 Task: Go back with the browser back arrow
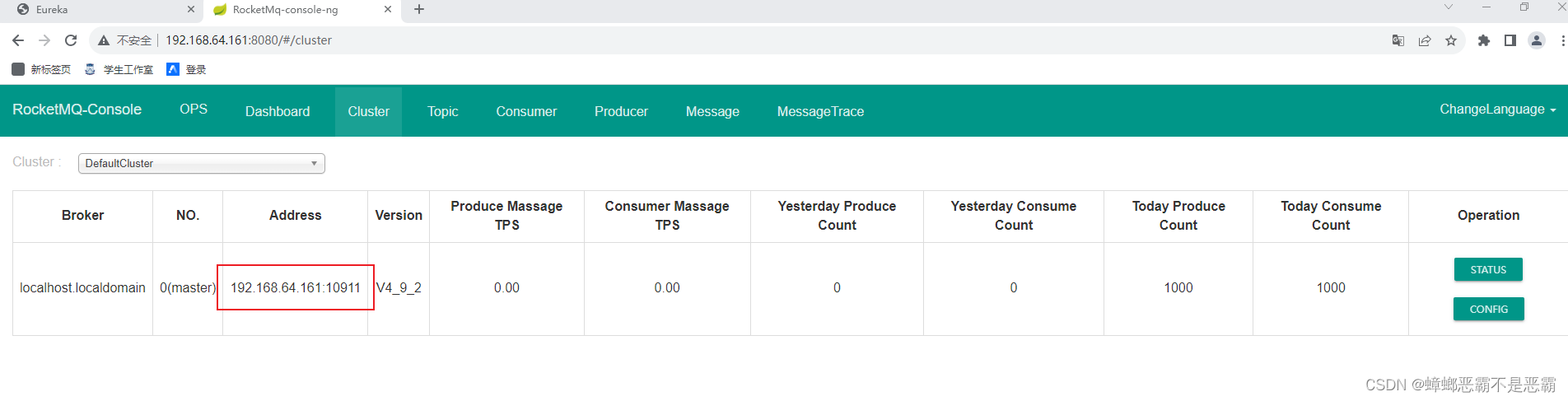pos(18,40)
